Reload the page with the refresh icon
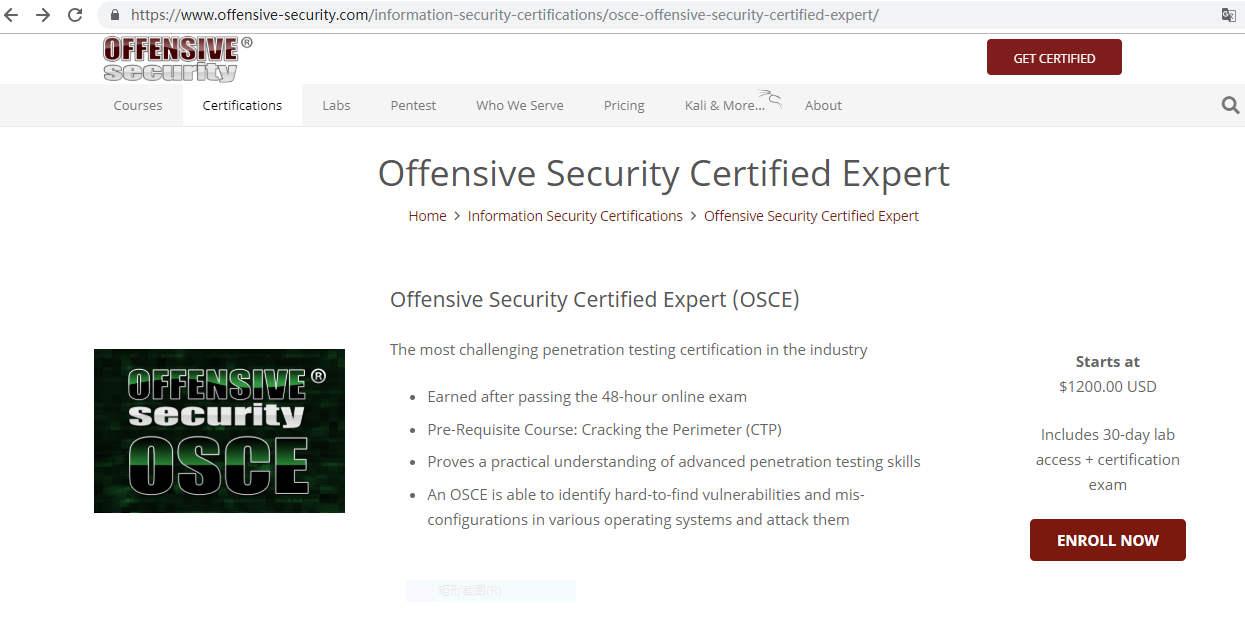This screenshot has height=628, width=1245. point(75,15)
